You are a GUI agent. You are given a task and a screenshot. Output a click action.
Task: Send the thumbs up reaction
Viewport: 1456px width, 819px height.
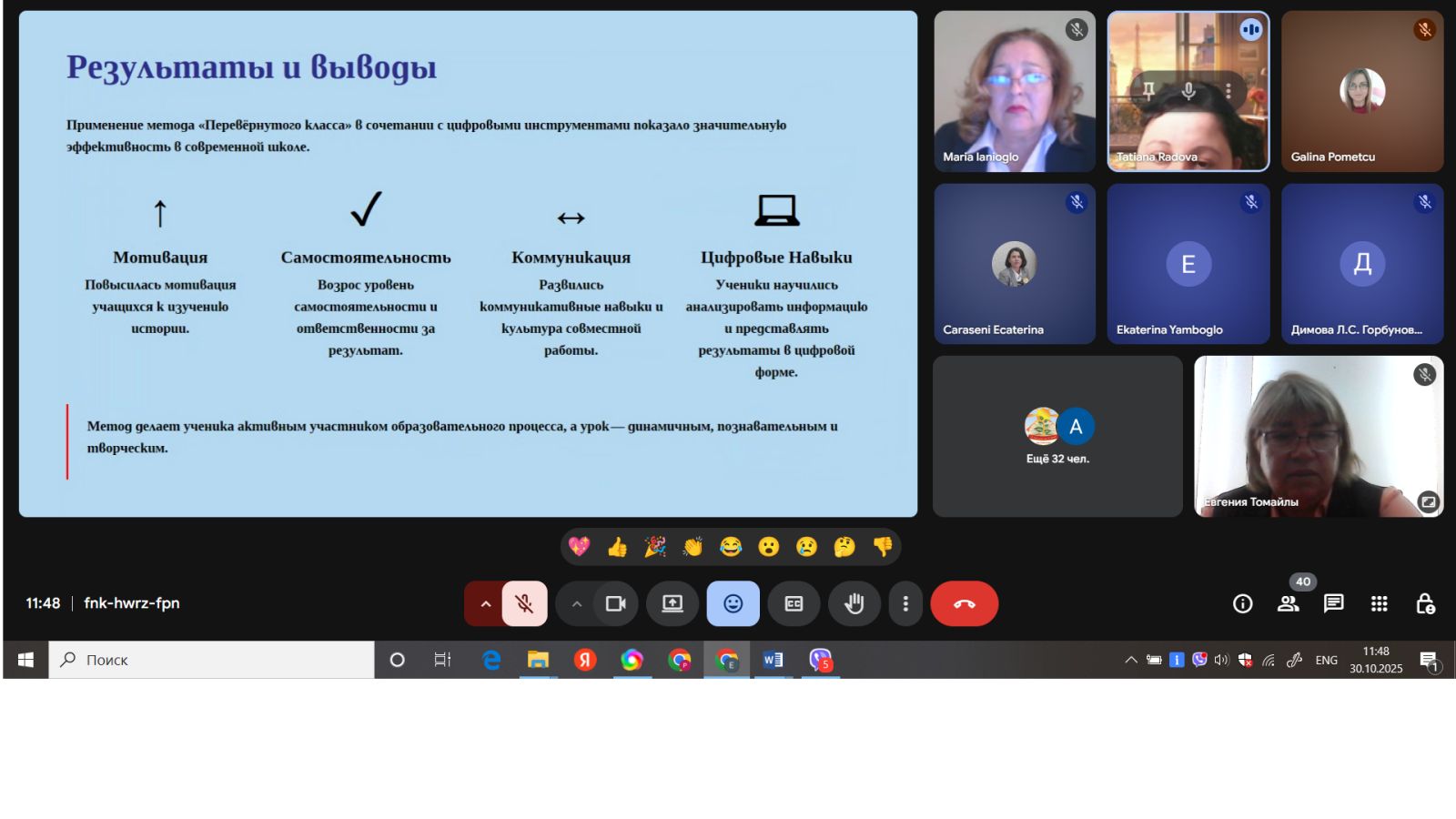coord(617,547)
